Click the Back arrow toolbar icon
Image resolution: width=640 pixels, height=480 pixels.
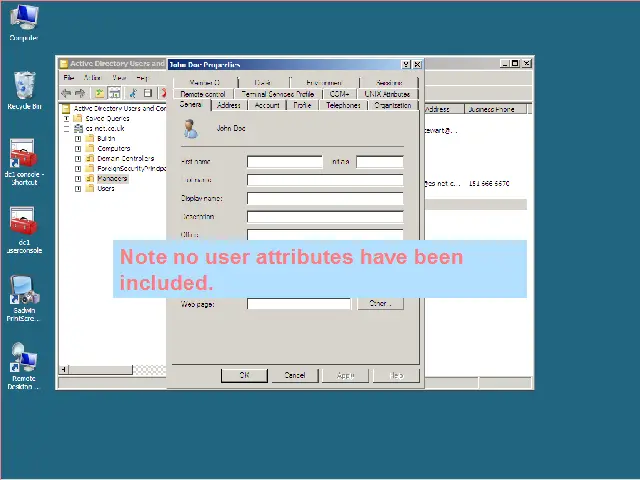(66, 93)
